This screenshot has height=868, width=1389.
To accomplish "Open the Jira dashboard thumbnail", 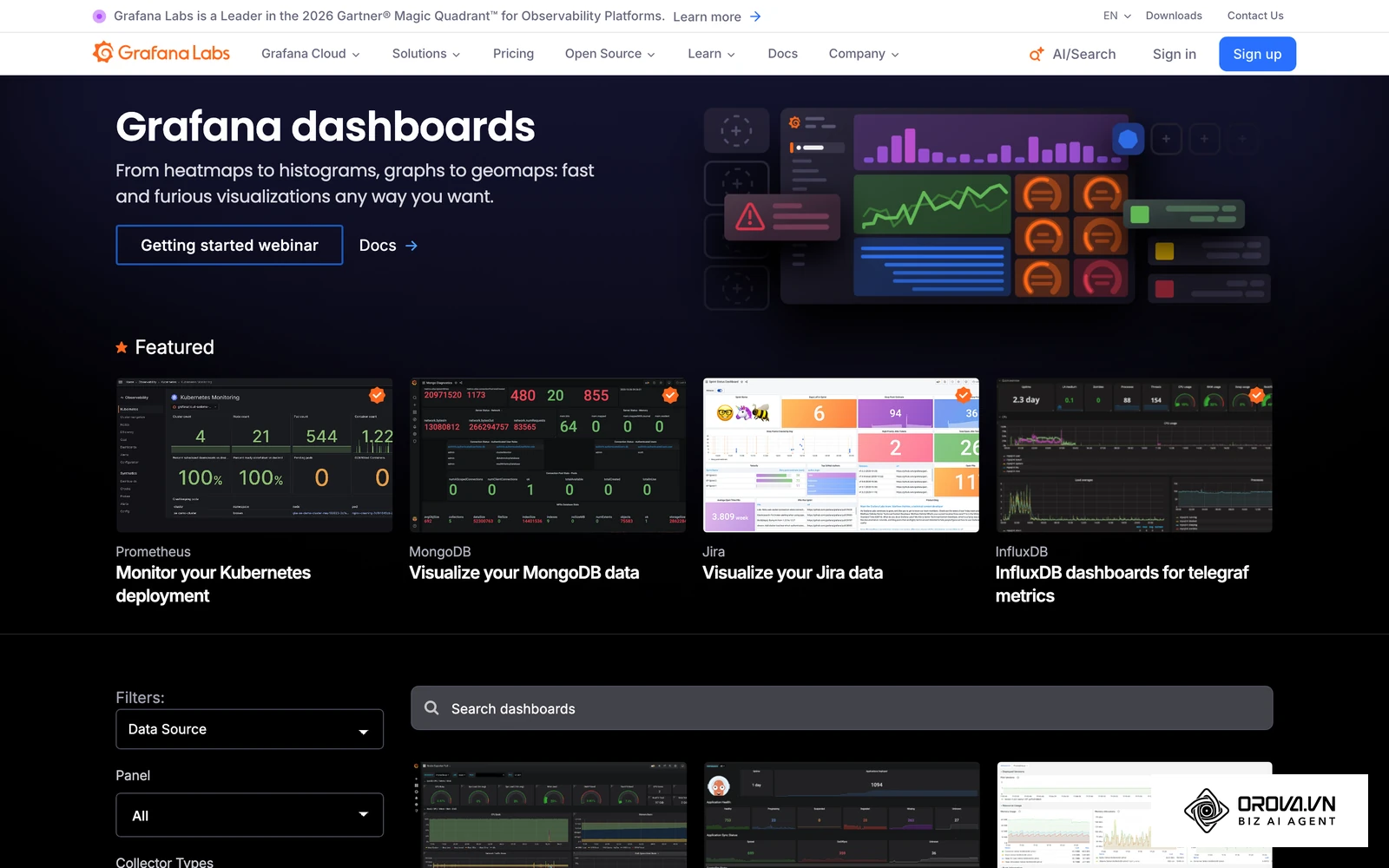I will pos(841,455).
